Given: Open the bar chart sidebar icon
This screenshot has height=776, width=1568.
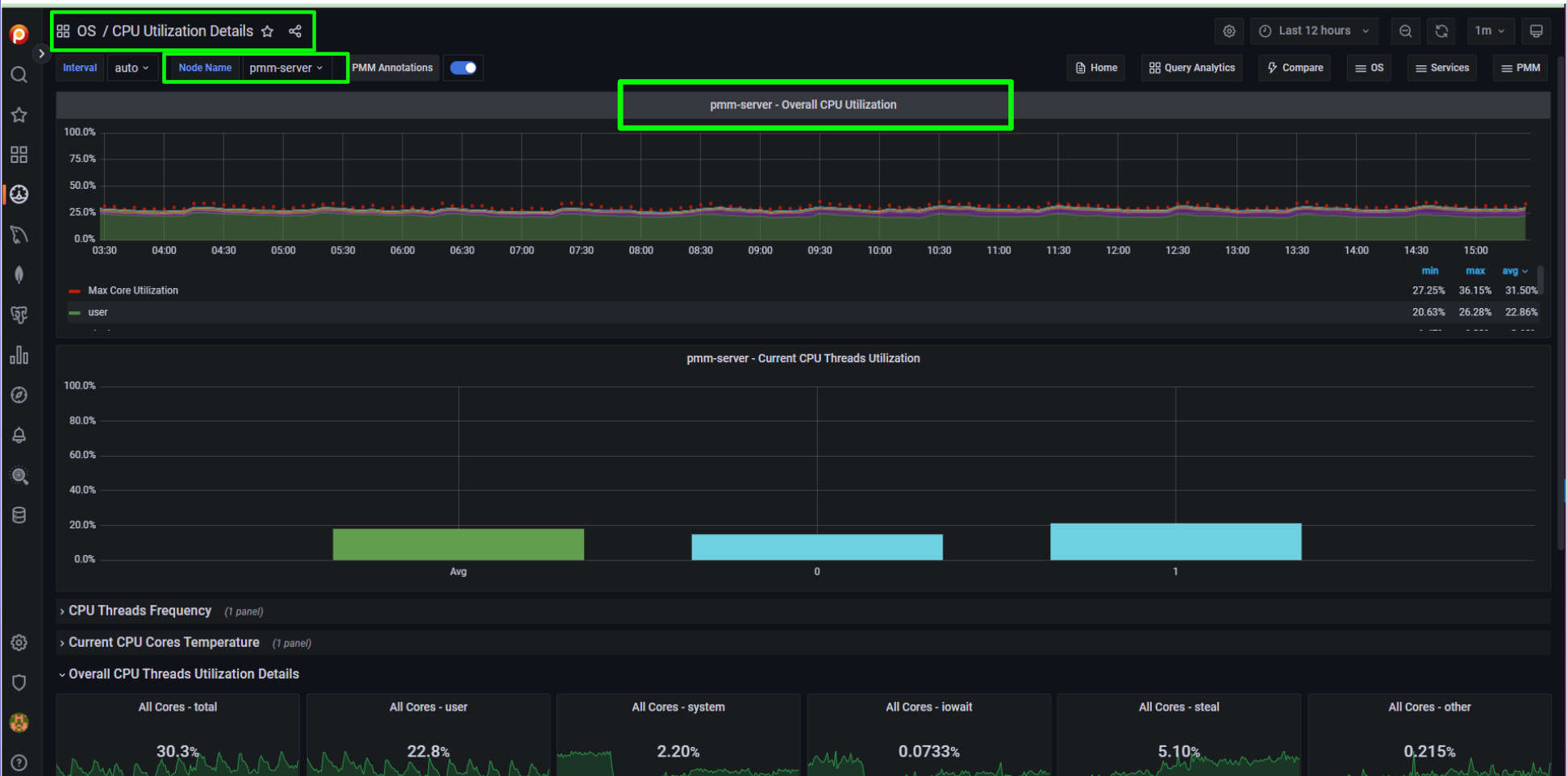Looking at the screenshot, I should click(19, 355).
